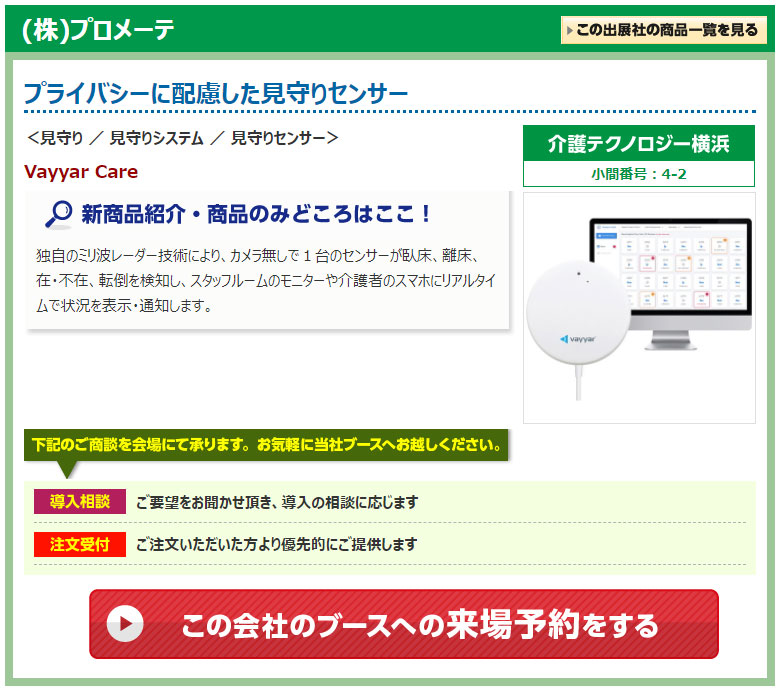
Task: Click the (株)プロメーテ company name header
Action: pyautogui.click(x=98, y=30)
